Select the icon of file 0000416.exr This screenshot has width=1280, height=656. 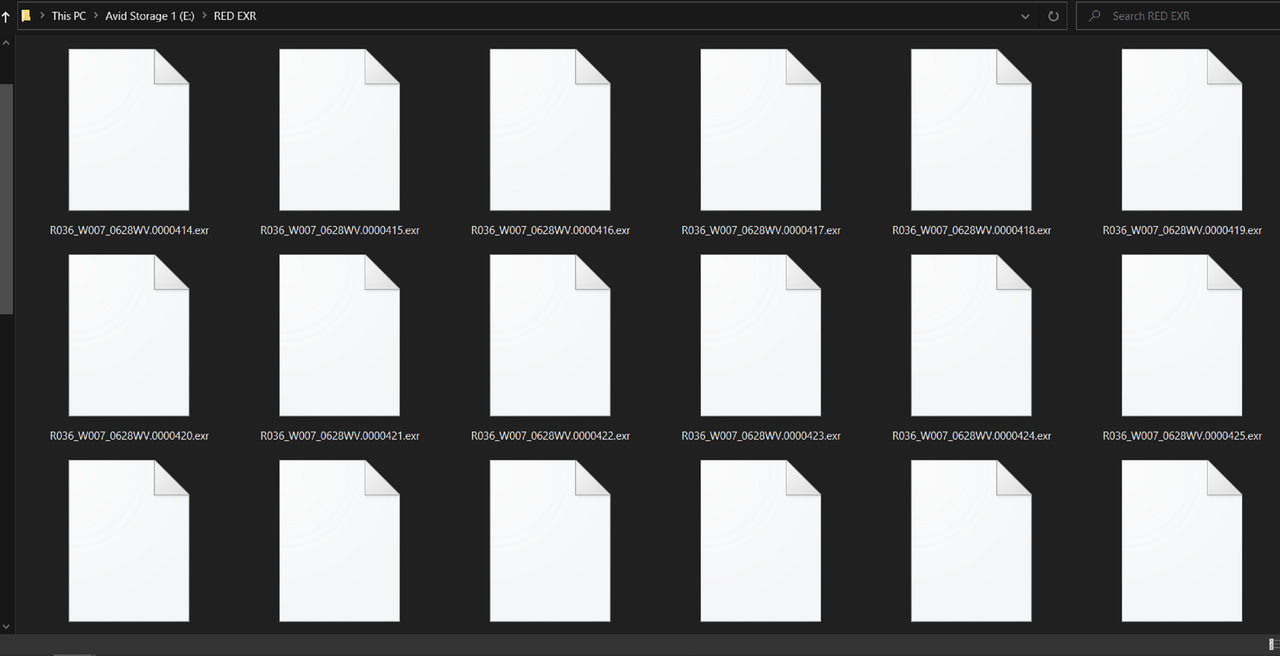pyautogui.click(x=550, y=130)
